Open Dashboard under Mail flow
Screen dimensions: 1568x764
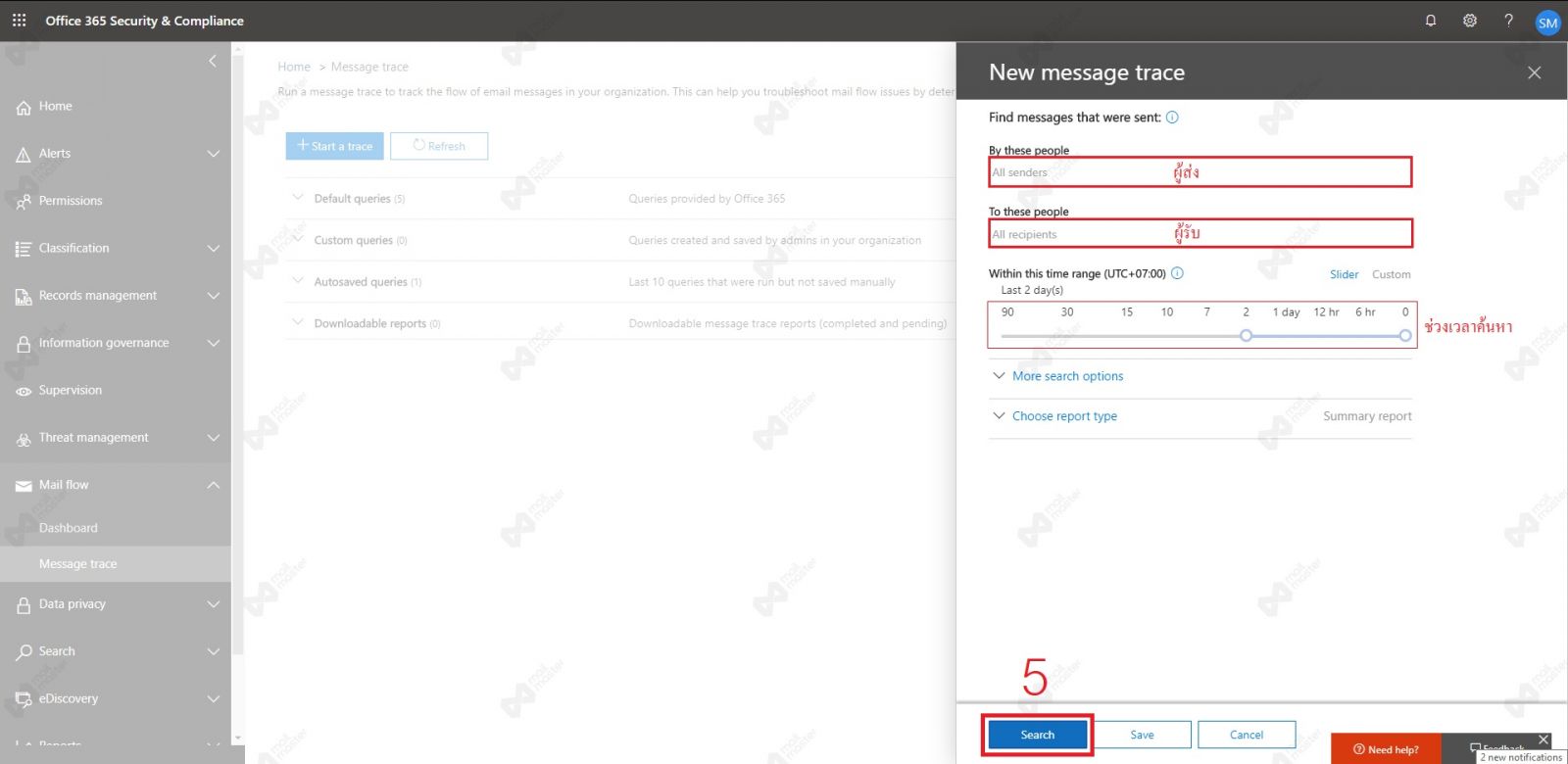pos(69,528)
